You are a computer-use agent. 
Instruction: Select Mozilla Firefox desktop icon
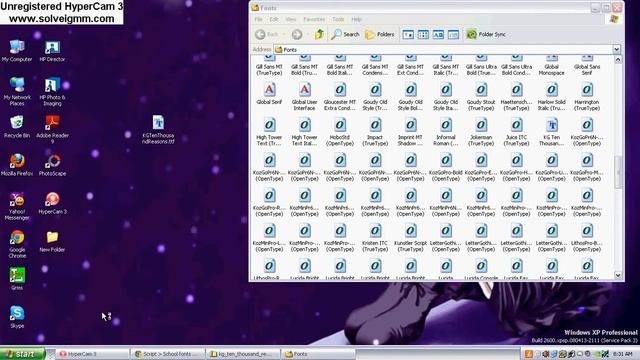tap(17, 165)
